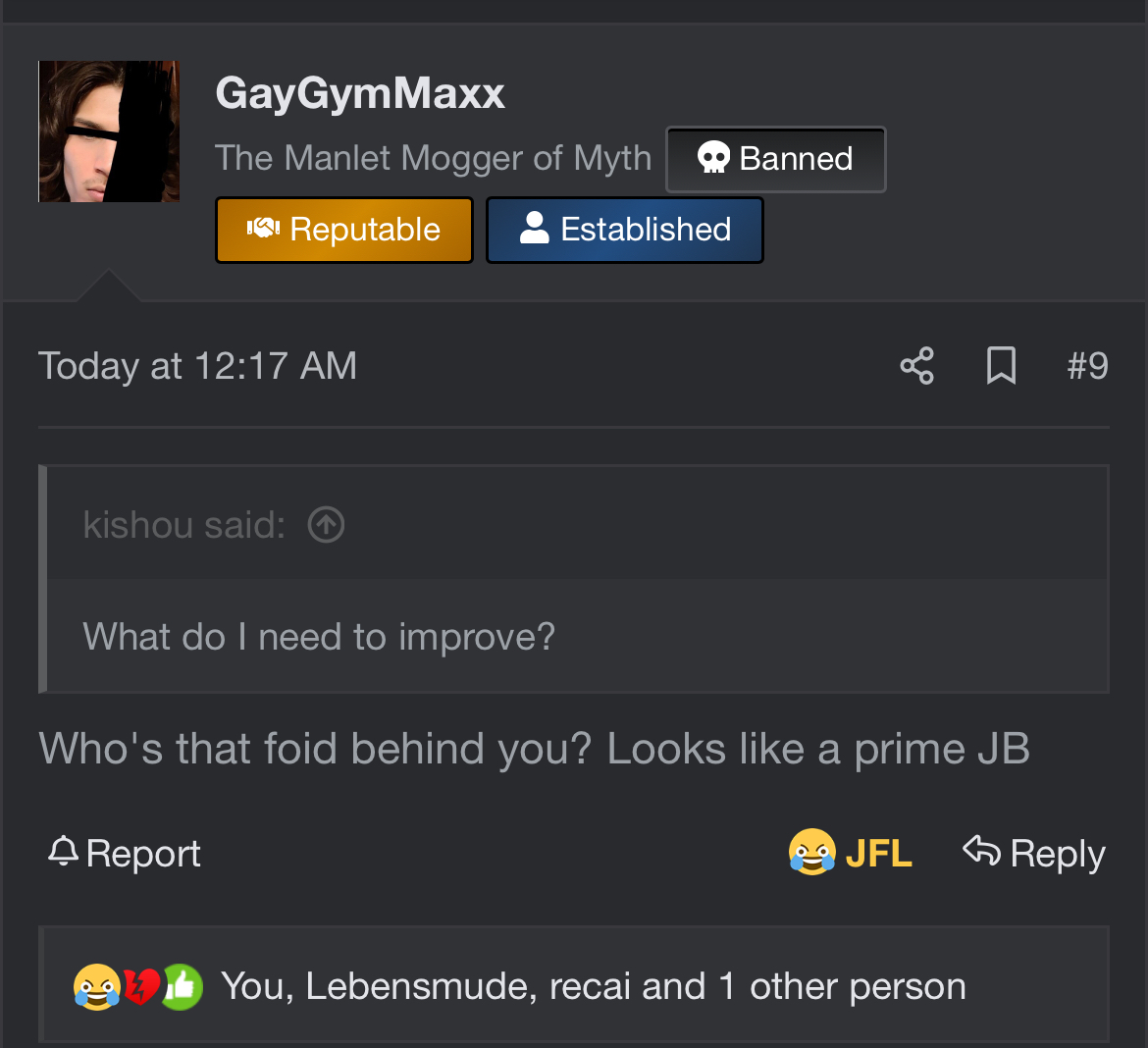The image size is (1148, 1048).
Task: Click the 'kishou said:' quote header
Action: coord(183,524)
